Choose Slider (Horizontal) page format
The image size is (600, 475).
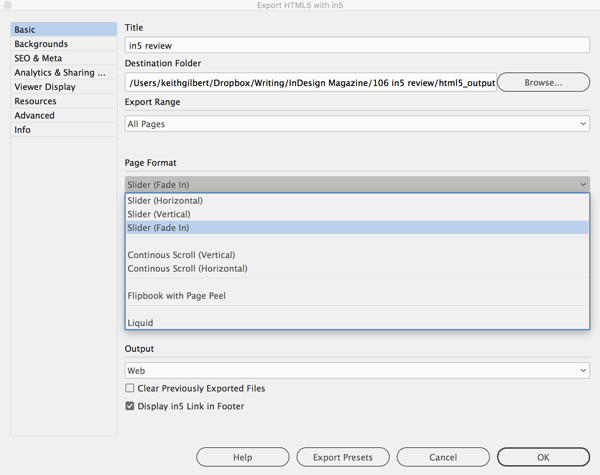[357, 201]
